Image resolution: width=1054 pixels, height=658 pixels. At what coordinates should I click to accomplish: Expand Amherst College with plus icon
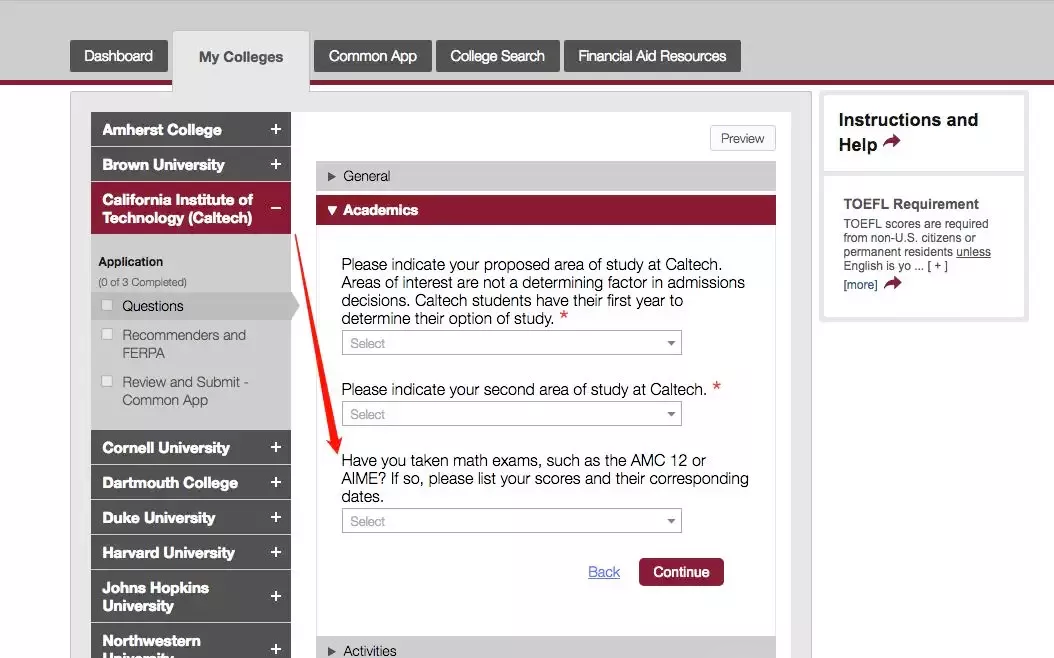275,130
